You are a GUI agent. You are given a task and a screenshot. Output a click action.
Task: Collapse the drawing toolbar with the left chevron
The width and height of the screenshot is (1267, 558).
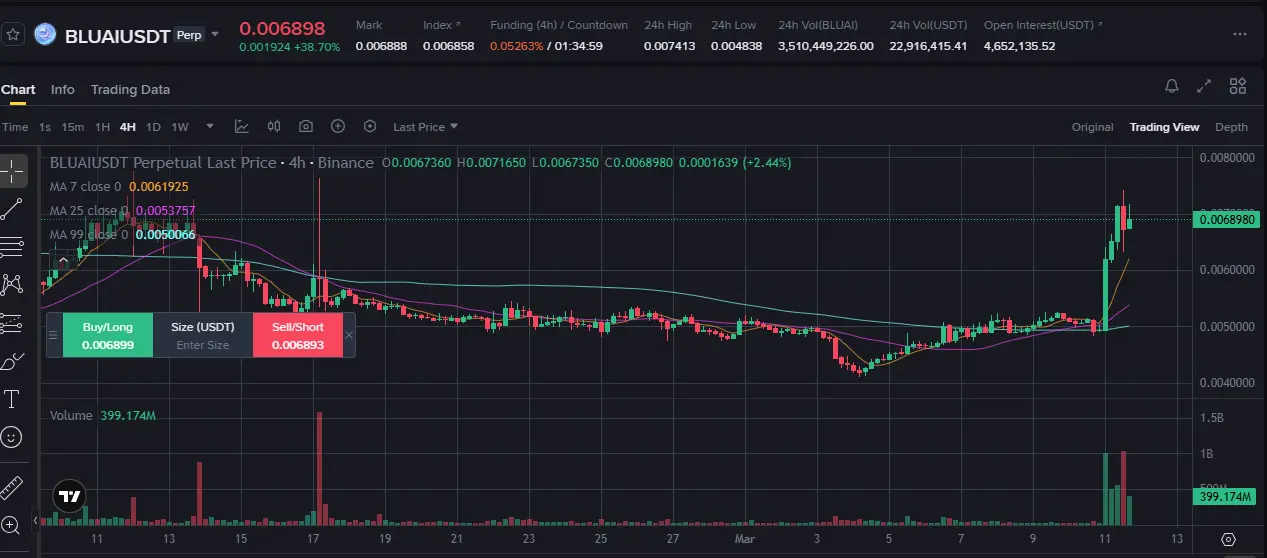[x=36, y=521]
